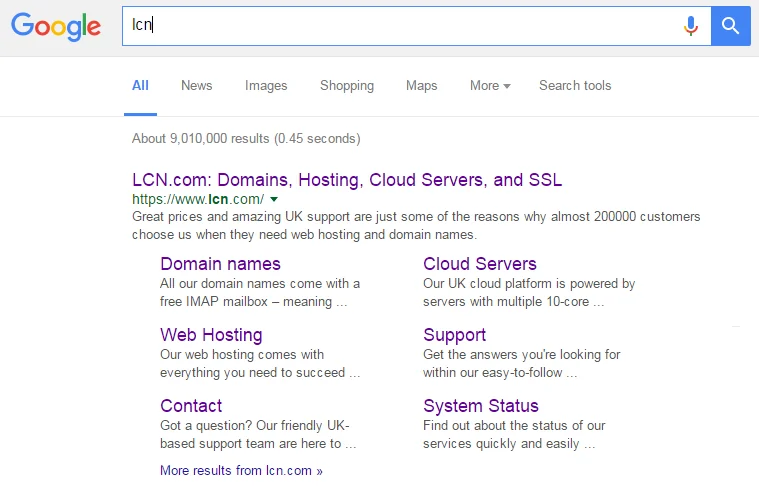Click the About 9,010,000 results text

[246, 138]
